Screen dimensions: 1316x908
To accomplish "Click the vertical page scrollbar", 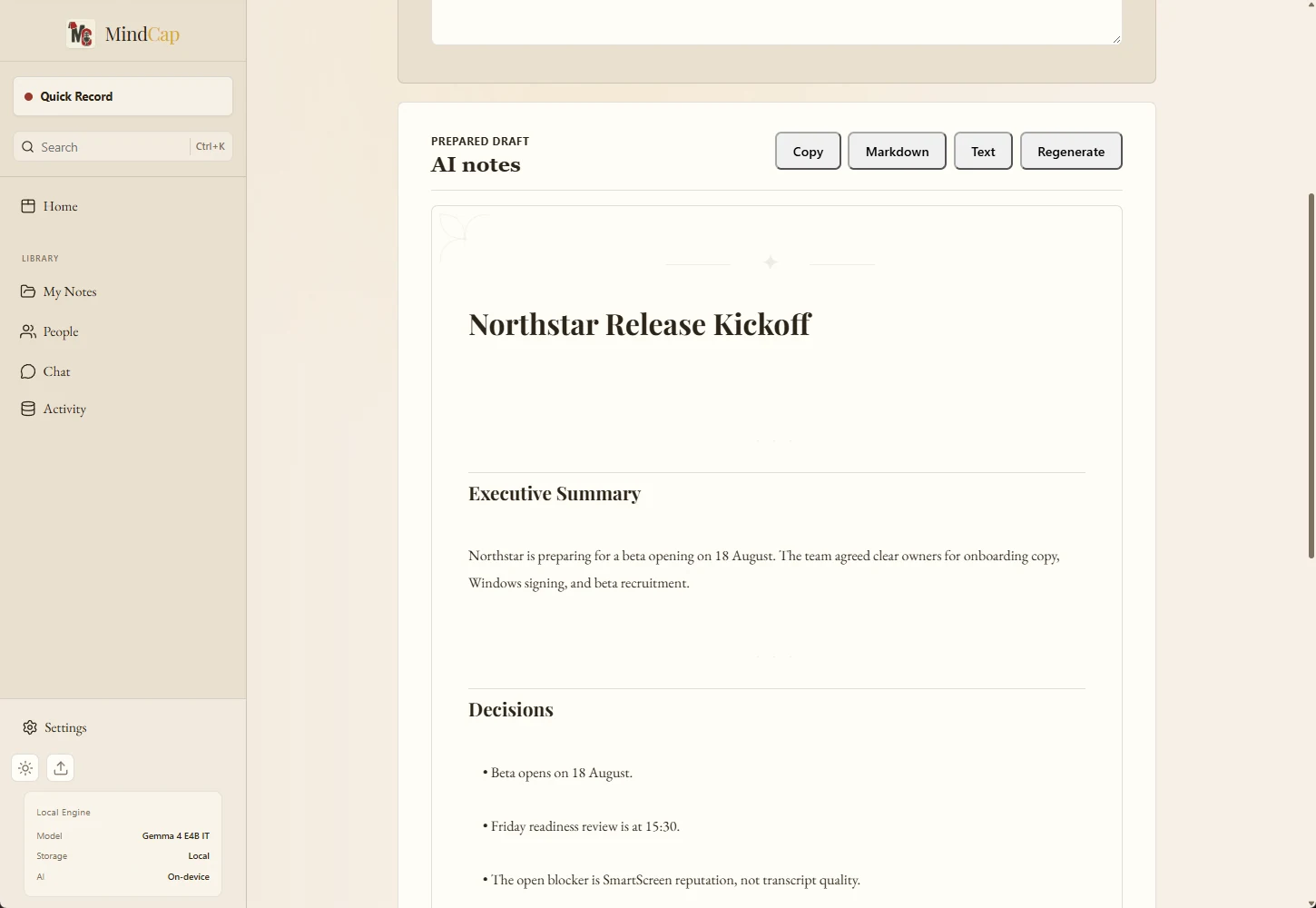I will click(1311, 375).
